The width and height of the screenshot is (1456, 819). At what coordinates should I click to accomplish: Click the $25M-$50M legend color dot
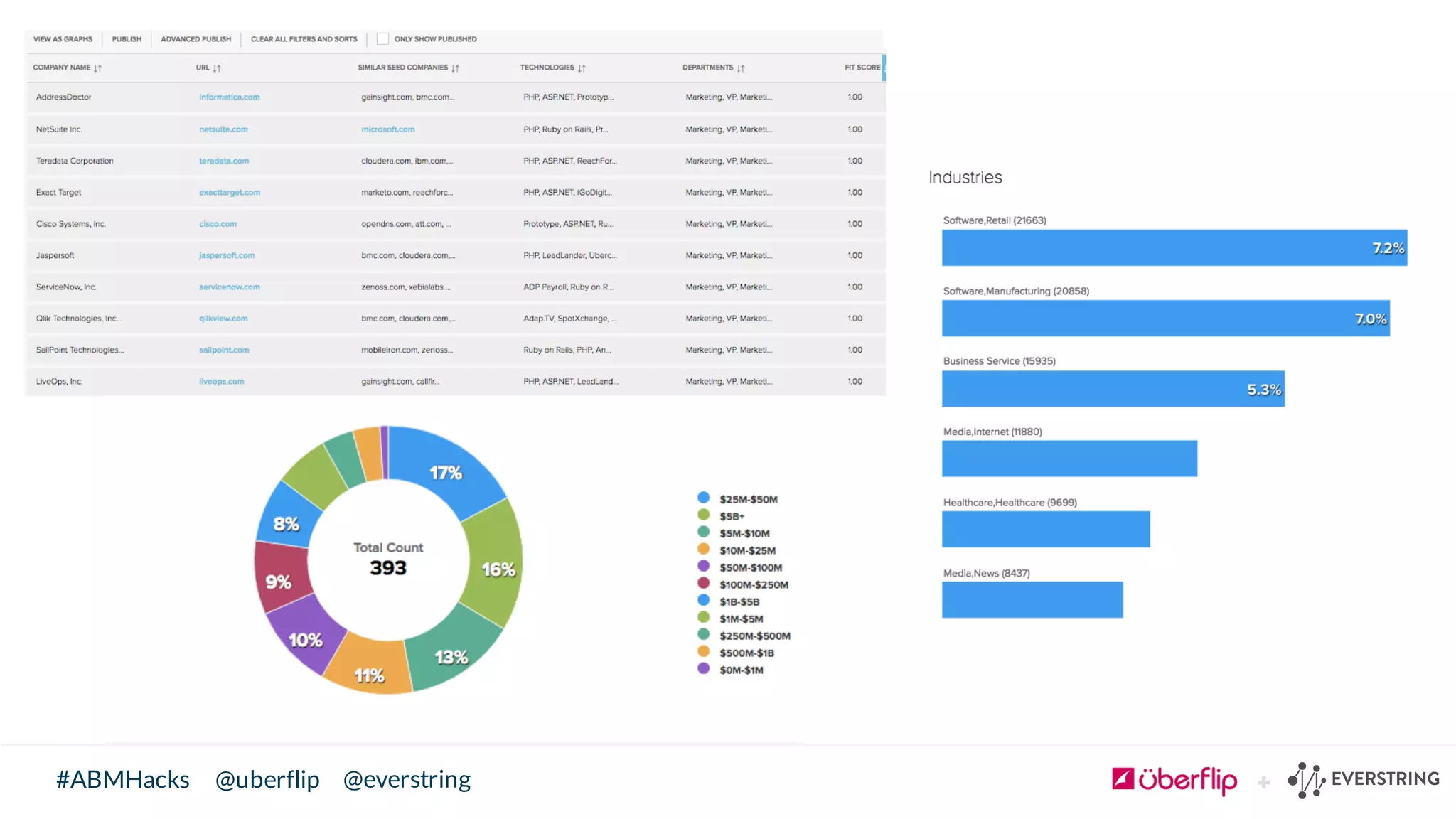pyautogui.click(x=703, y=498)
